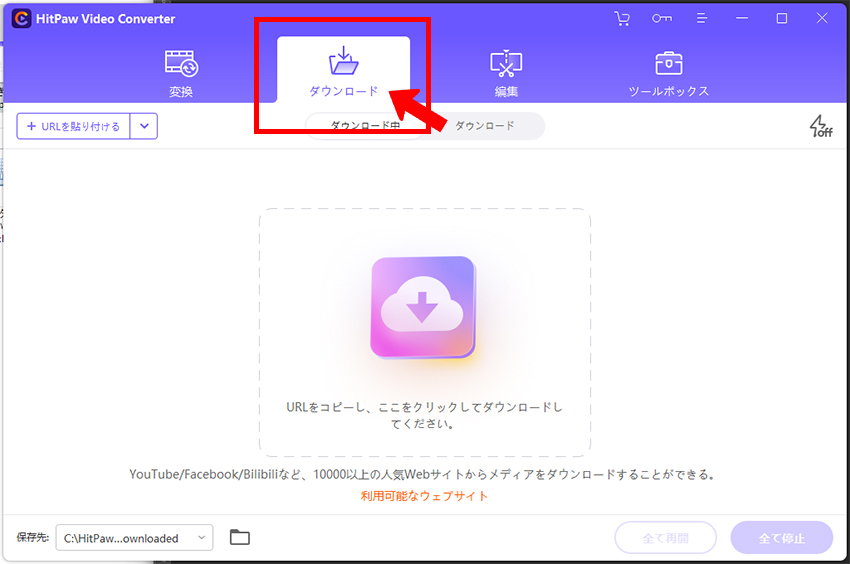Maximize the HitPaw window
This screenshot has width=850, height=564.
tap(782, 18)
